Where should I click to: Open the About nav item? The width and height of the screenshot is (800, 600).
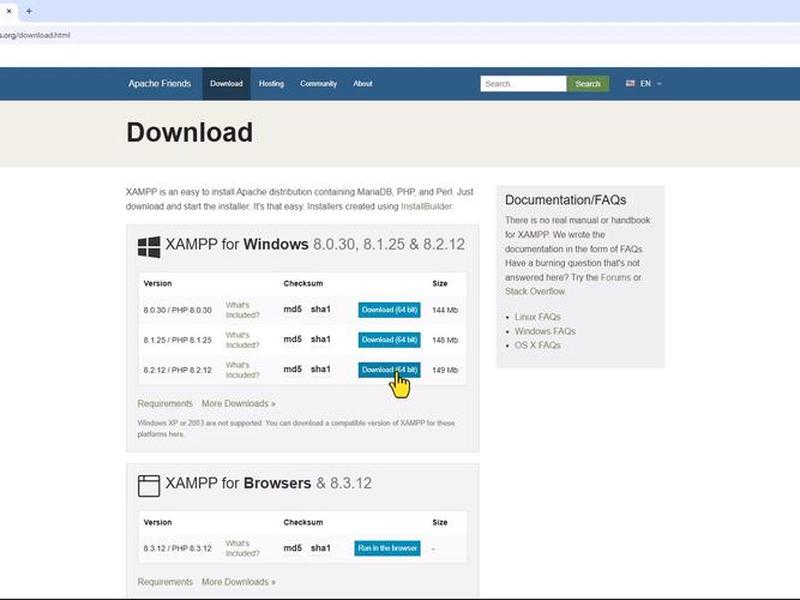click(x=363, y=84)
